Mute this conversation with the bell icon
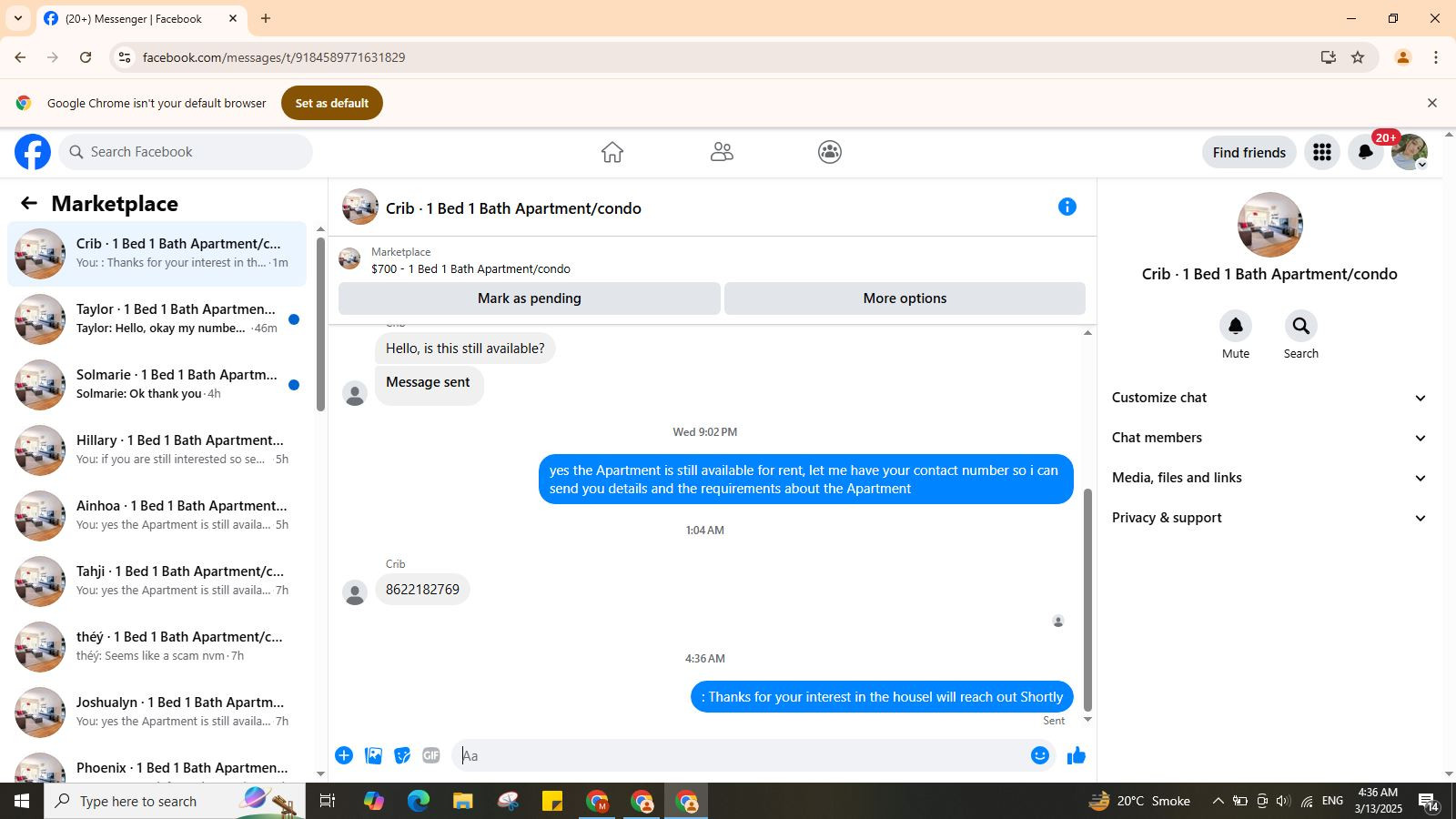Image resolution: width=1456 pixels, height=819 pixels. 1236,326
